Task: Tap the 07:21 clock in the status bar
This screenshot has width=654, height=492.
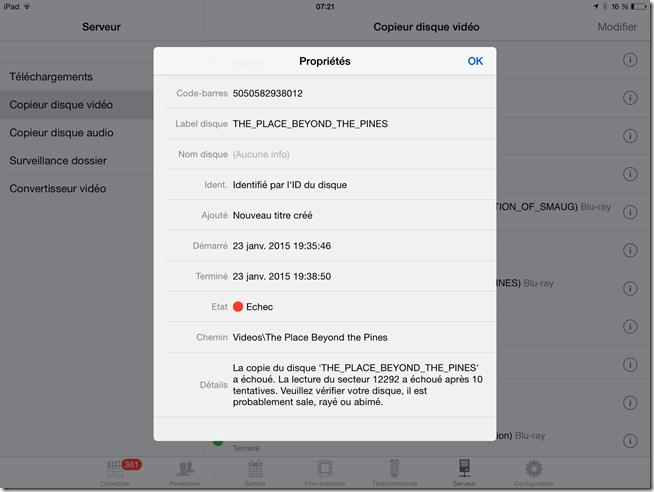Action: click(325, 7)
